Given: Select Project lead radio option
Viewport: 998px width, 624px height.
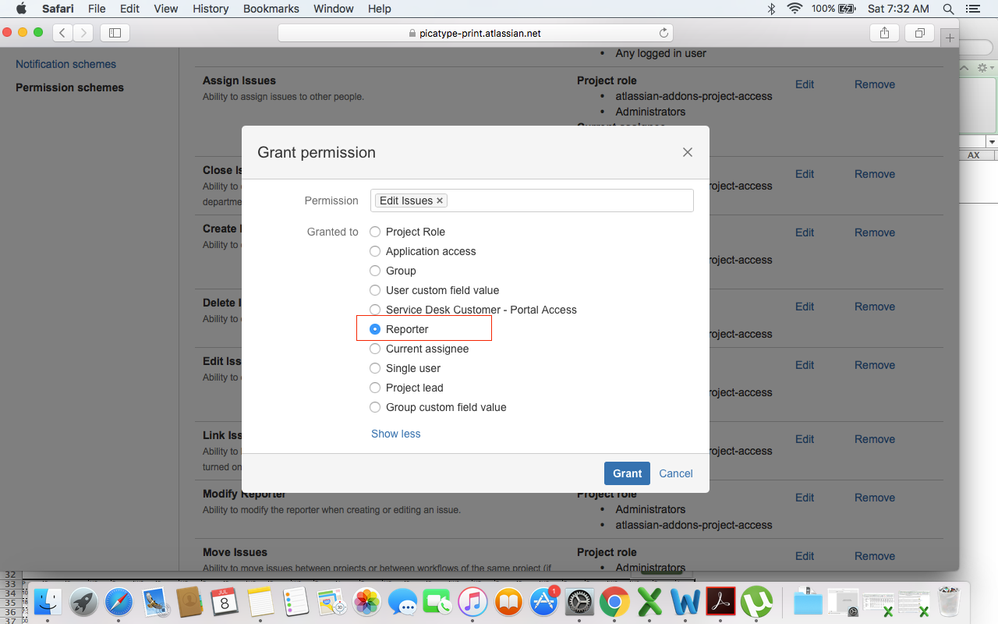Looking at the screenshot, I should [375, 388].
